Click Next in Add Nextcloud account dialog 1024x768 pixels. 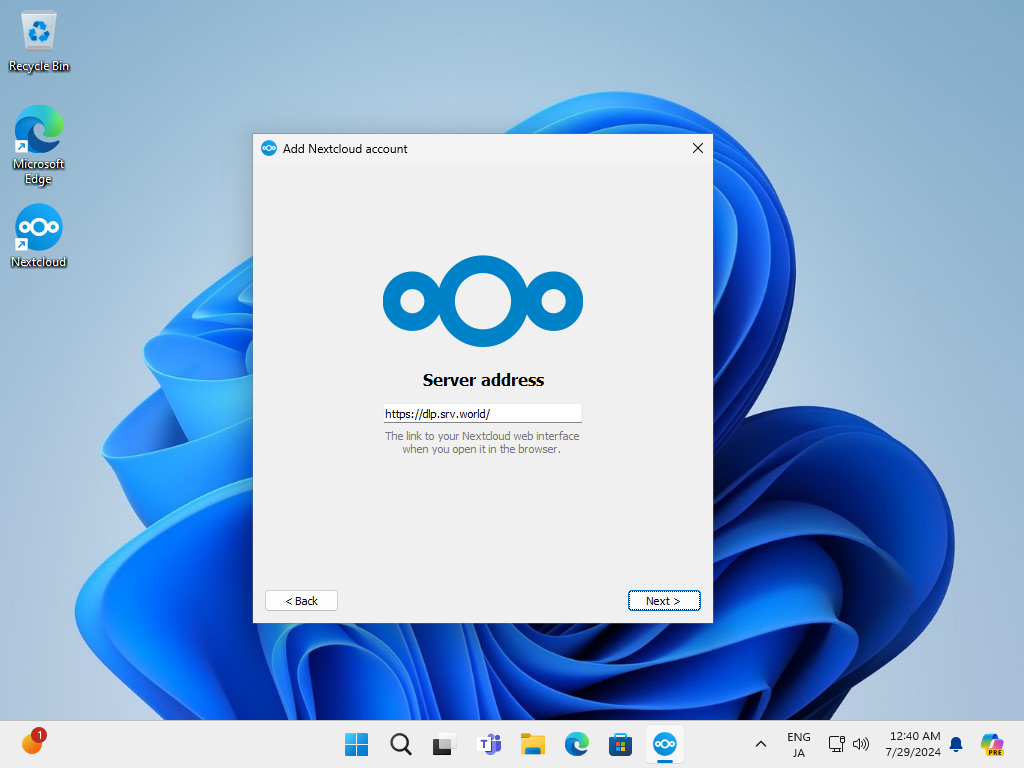coord(664,600)
